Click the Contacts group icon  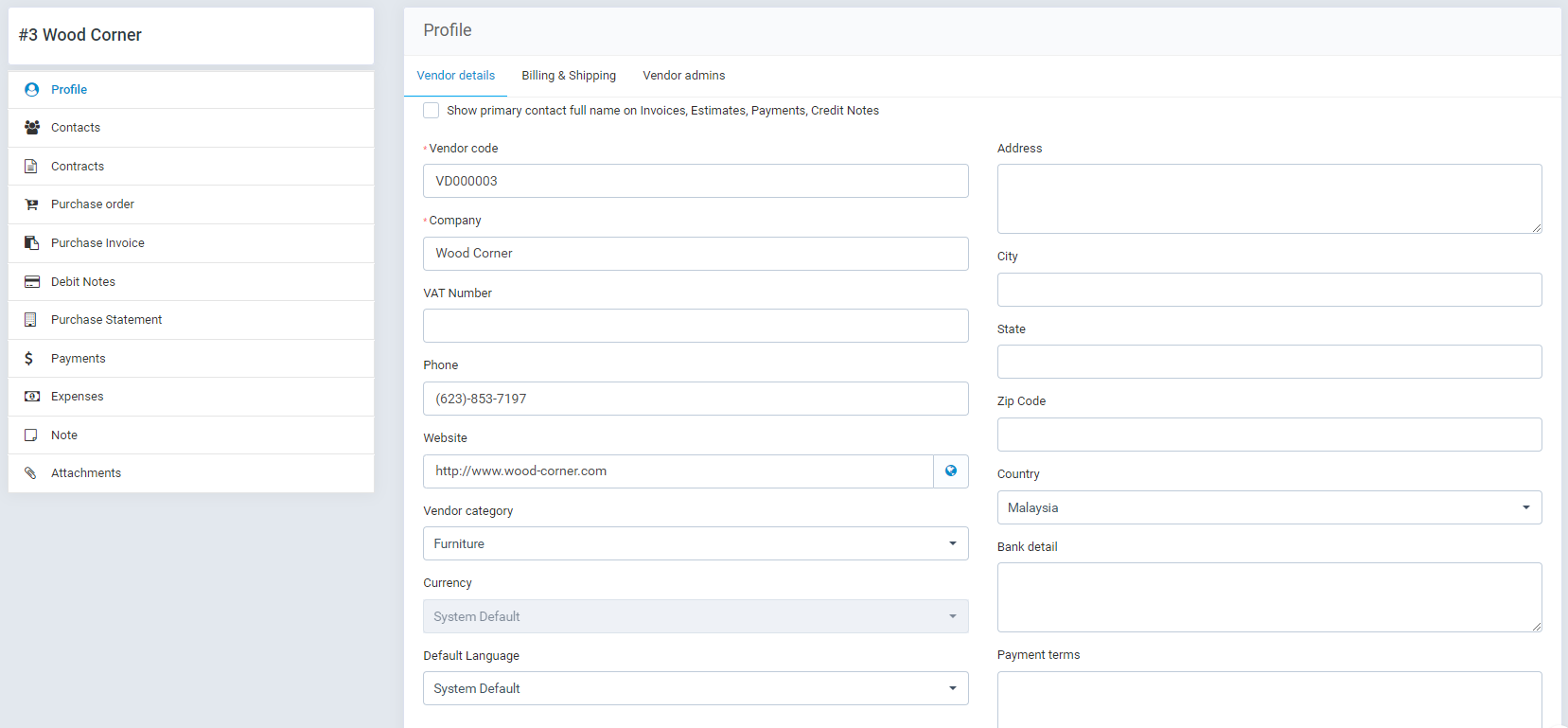pyautogui.click(x=32, y=128)
